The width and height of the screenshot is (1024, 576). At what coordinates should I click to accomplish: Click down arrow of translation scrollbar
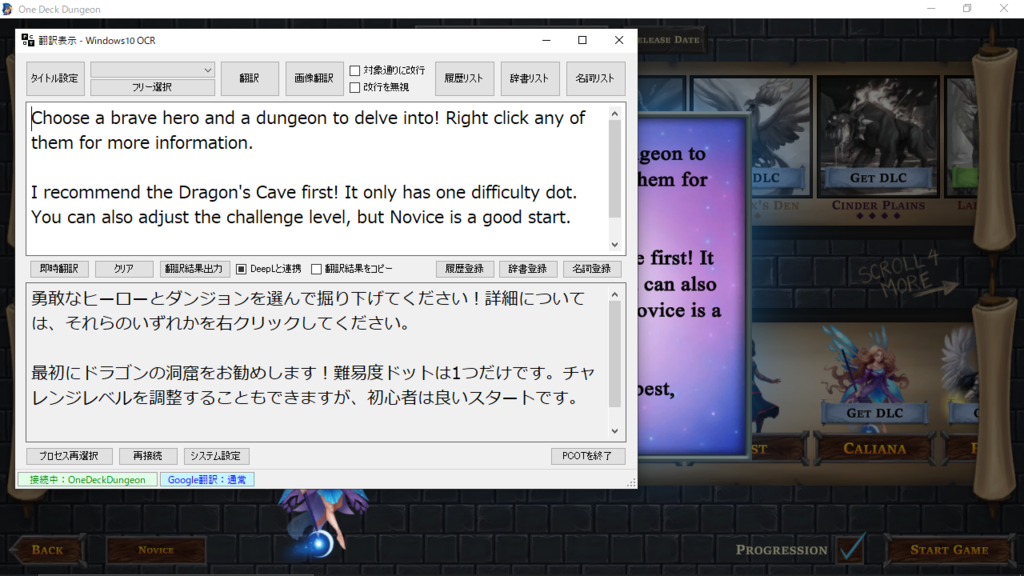(x=615, y=430)
